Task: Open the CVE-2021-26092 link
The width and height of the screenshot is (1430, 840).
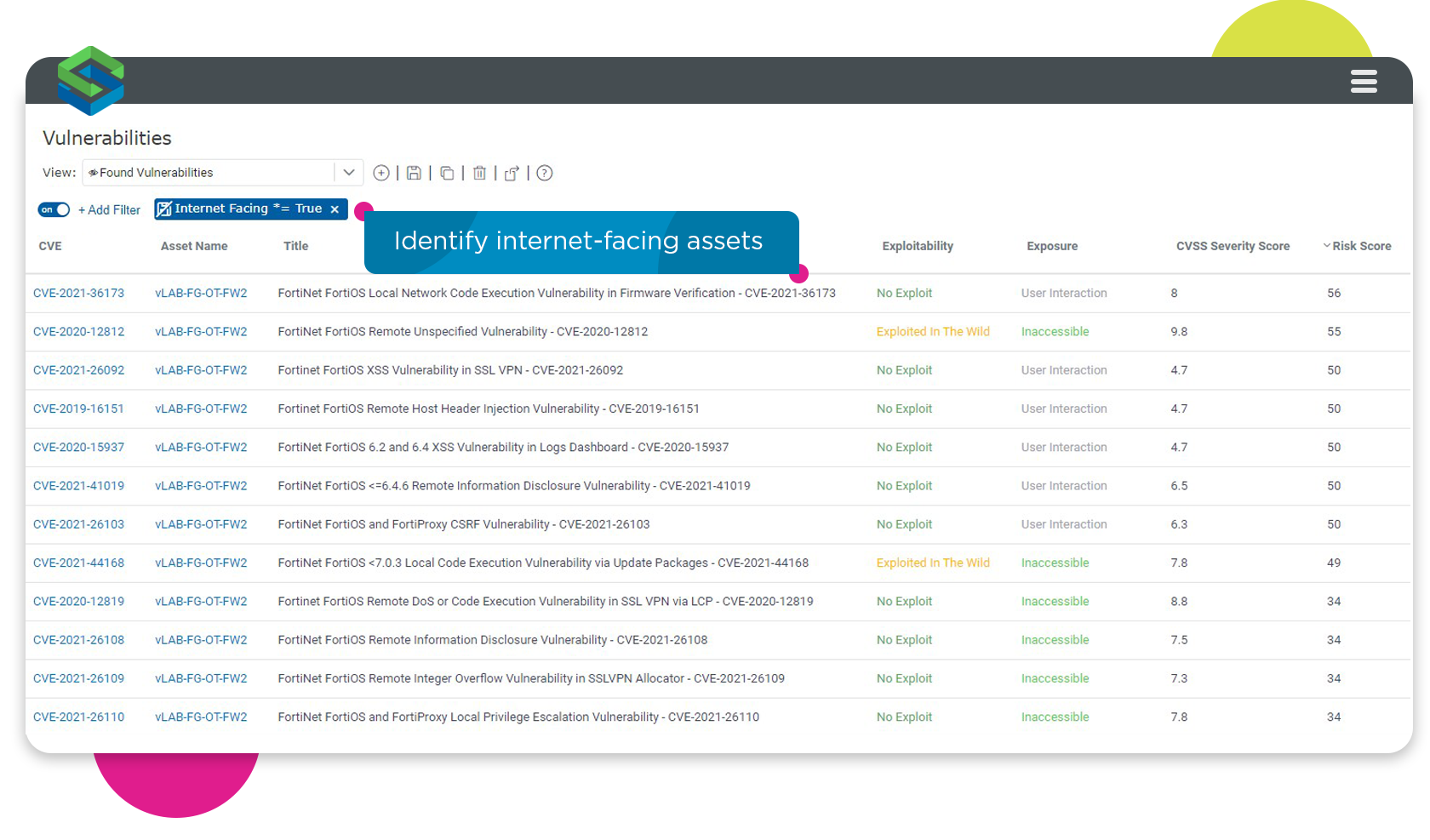Action: click(x=78, y=370)
